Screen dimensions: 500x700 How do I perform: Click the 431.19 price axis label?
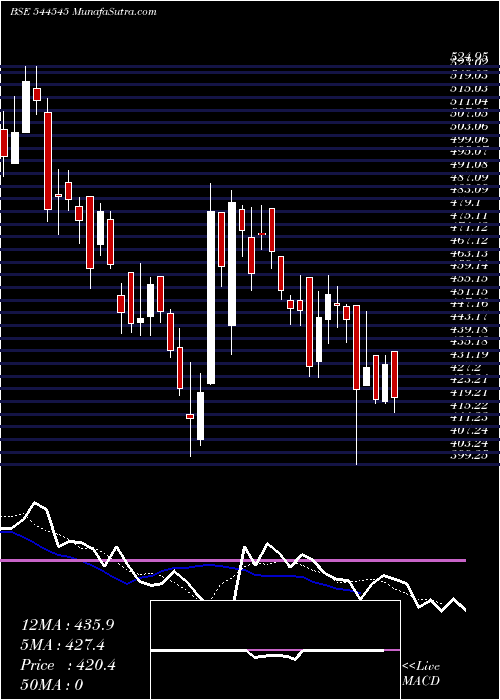tap(468, 354)
